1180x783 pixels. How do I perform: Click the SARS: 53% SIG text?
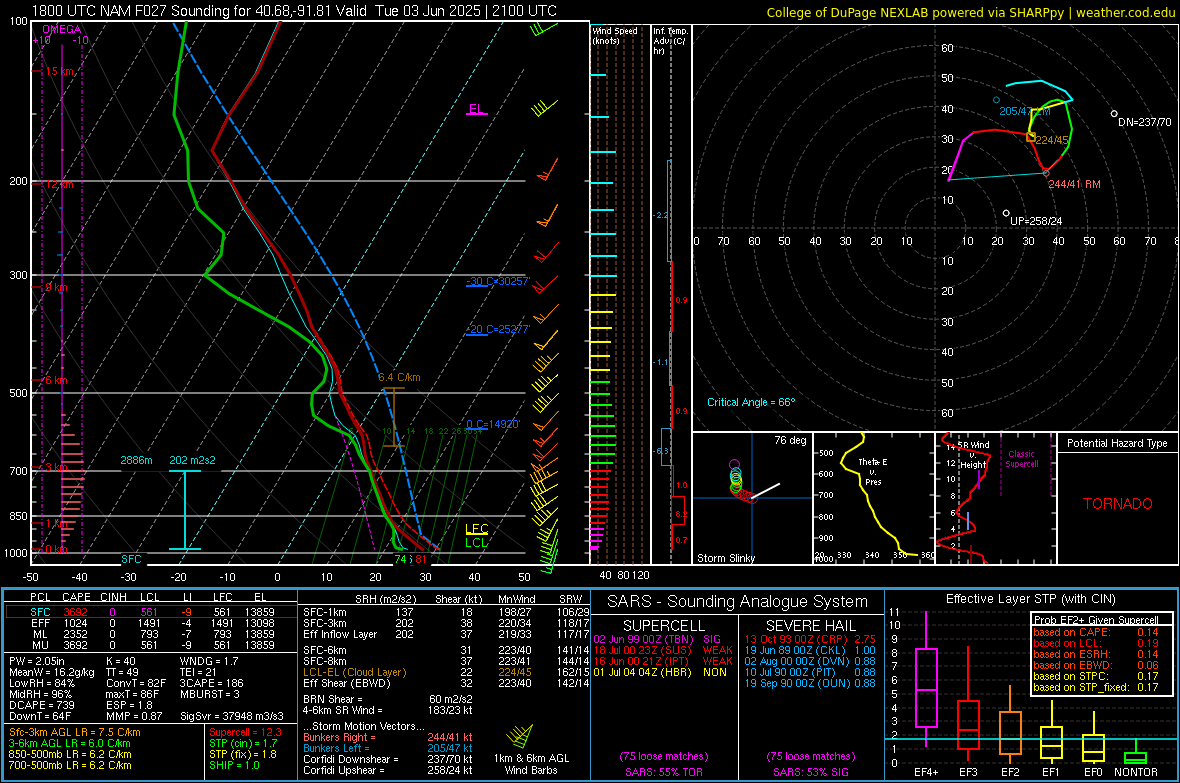pos(810,772)
